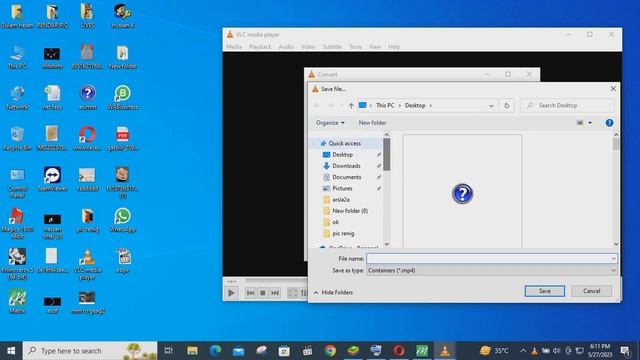This screenshot has width=640, height=360.
Task: Open the Media menu in VLC
Action: [x=234, y=47]
